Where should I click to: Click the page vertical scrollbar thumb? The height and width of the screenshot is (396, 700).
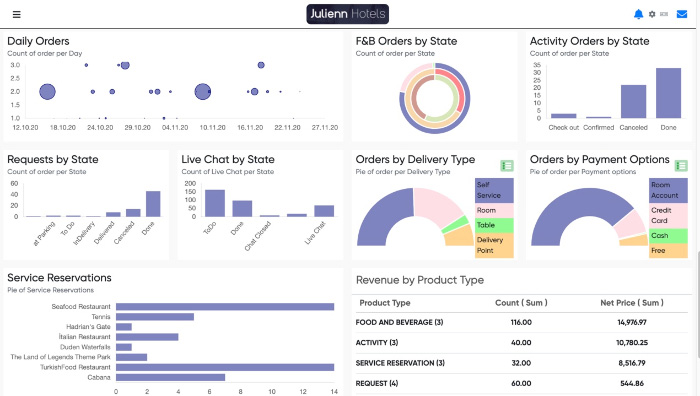(698, 304)
